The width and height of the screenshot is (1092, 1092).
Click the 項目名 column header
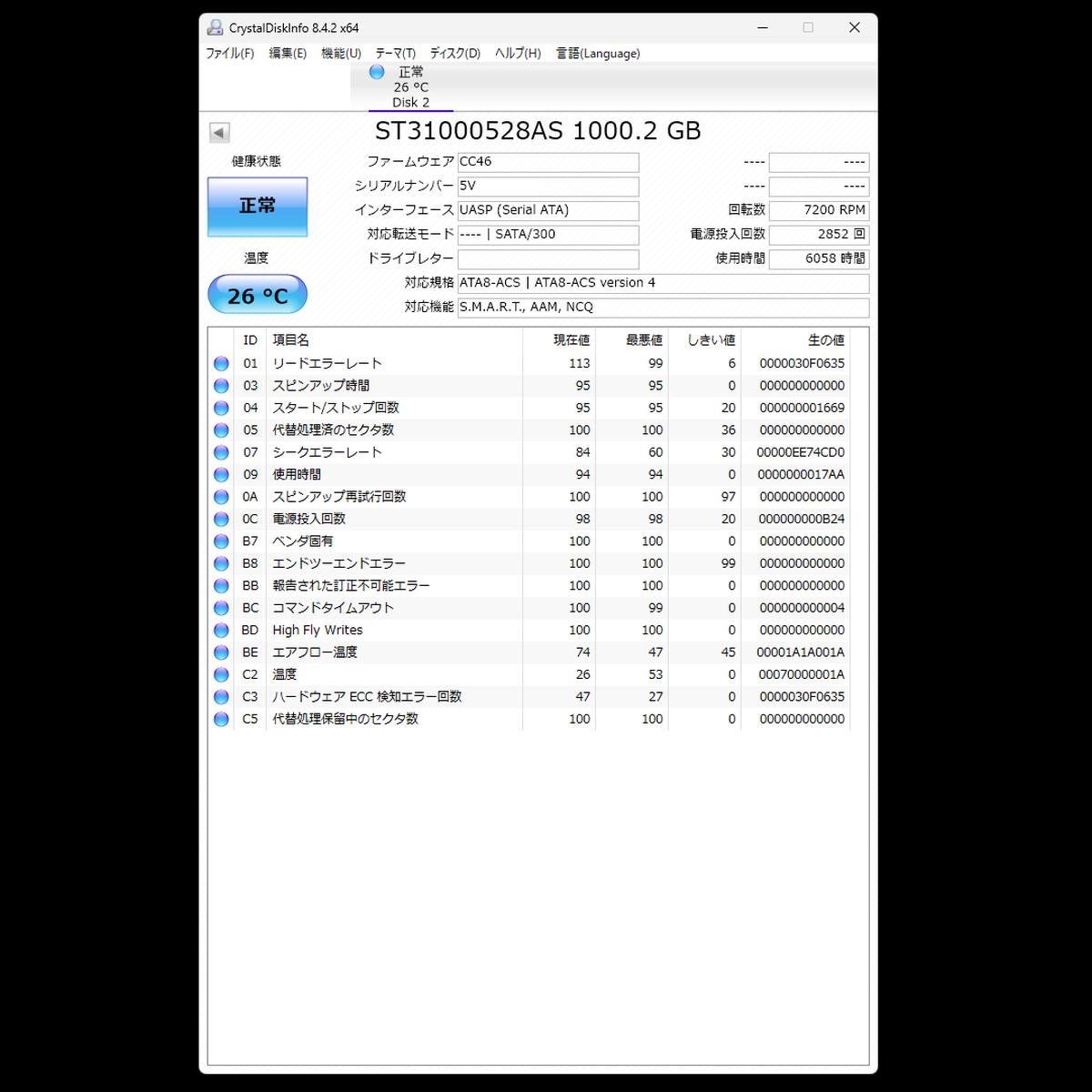[x=291, y=340]
